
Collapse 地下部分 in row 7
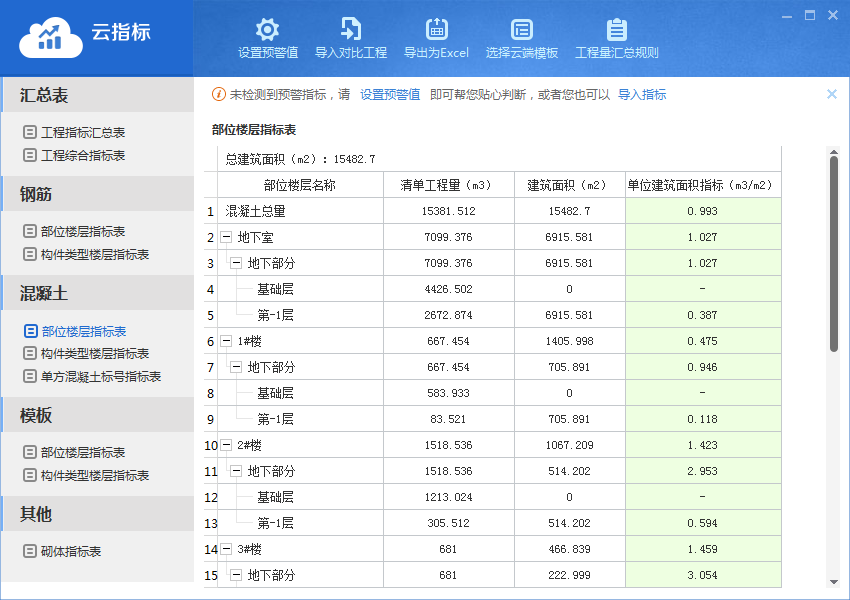[236, 367]
